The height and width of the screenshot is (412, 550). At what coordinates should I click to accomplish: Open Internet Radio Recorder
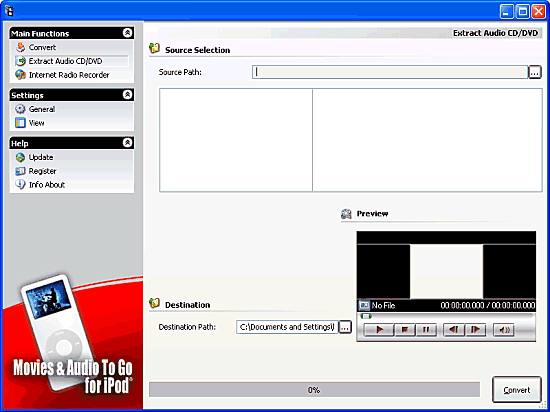pyautogui.click(x=69, y=75)
